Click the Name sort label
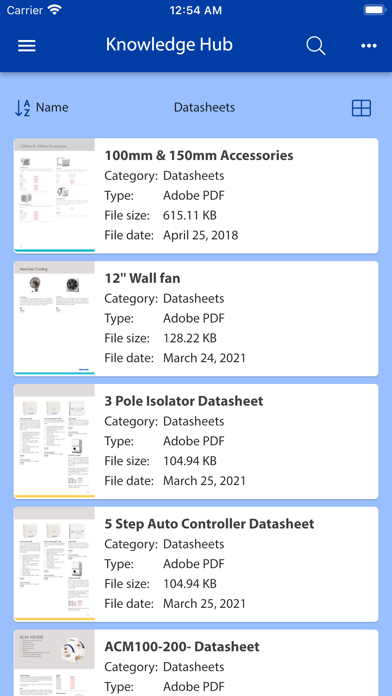 pyautogui.click(x=52, y=107)
